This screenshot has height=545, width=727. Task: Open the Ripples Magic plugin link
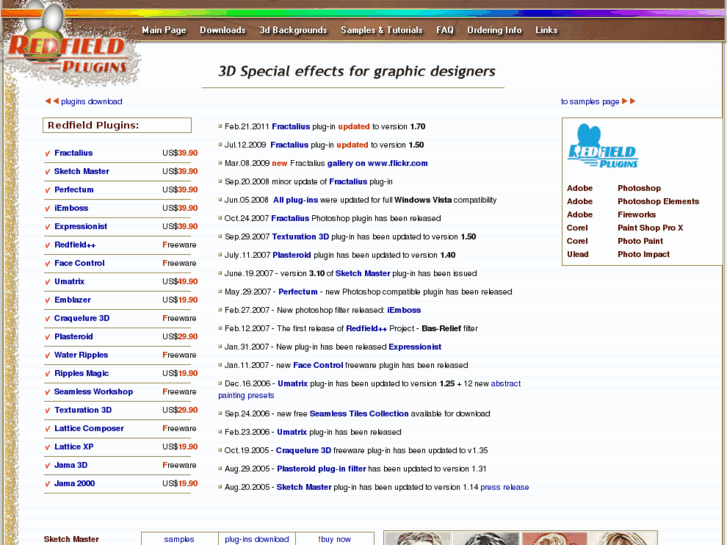[x=81, y=373]
